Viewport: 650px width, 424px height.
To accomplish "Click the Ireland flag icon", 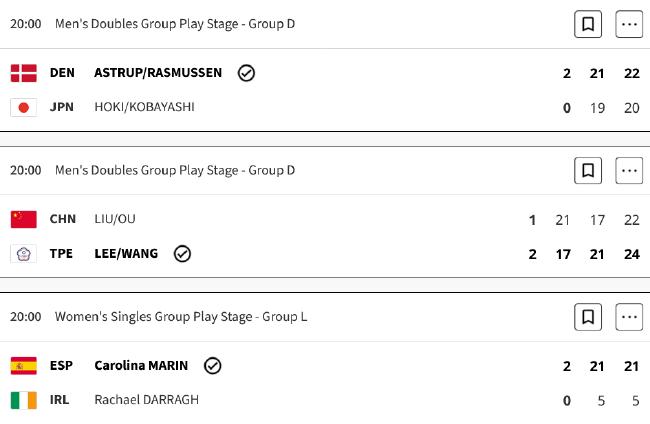I will [x=24, y=400].
